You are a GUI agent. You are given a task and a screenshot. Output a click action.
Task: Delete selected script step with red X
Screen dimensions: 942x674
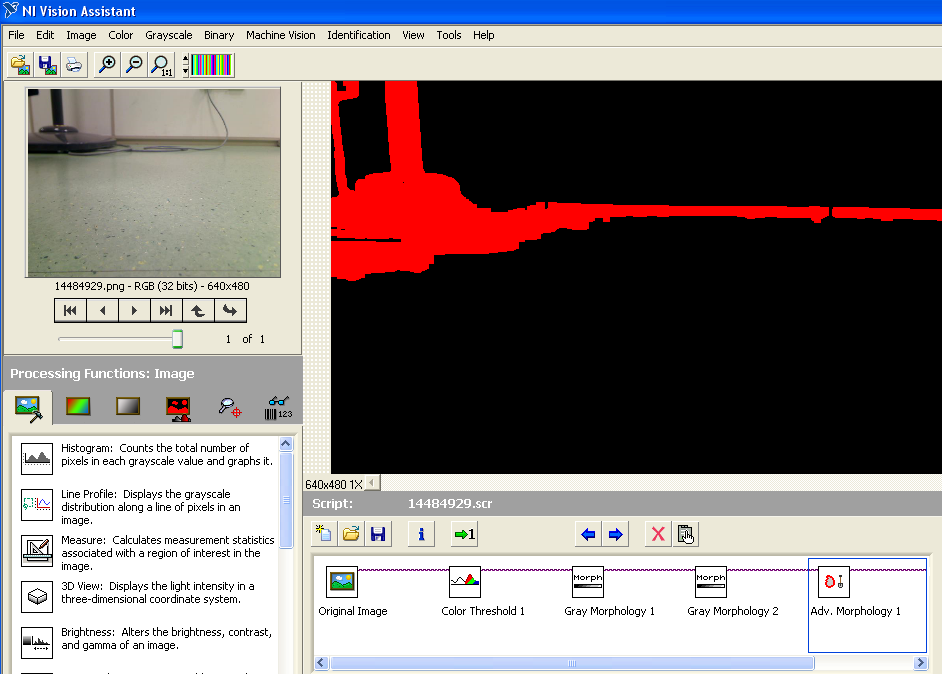point(657,535)
